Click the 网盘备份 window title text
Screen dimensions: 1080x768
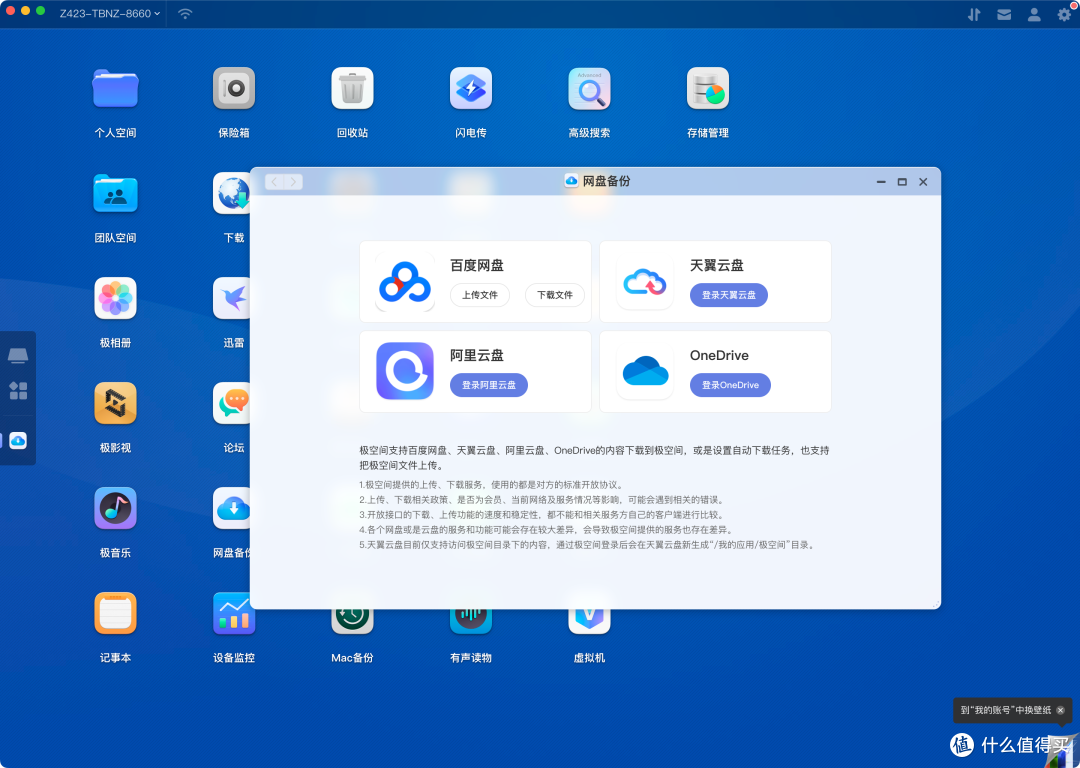pyautogui.click(x=607, y=181)
